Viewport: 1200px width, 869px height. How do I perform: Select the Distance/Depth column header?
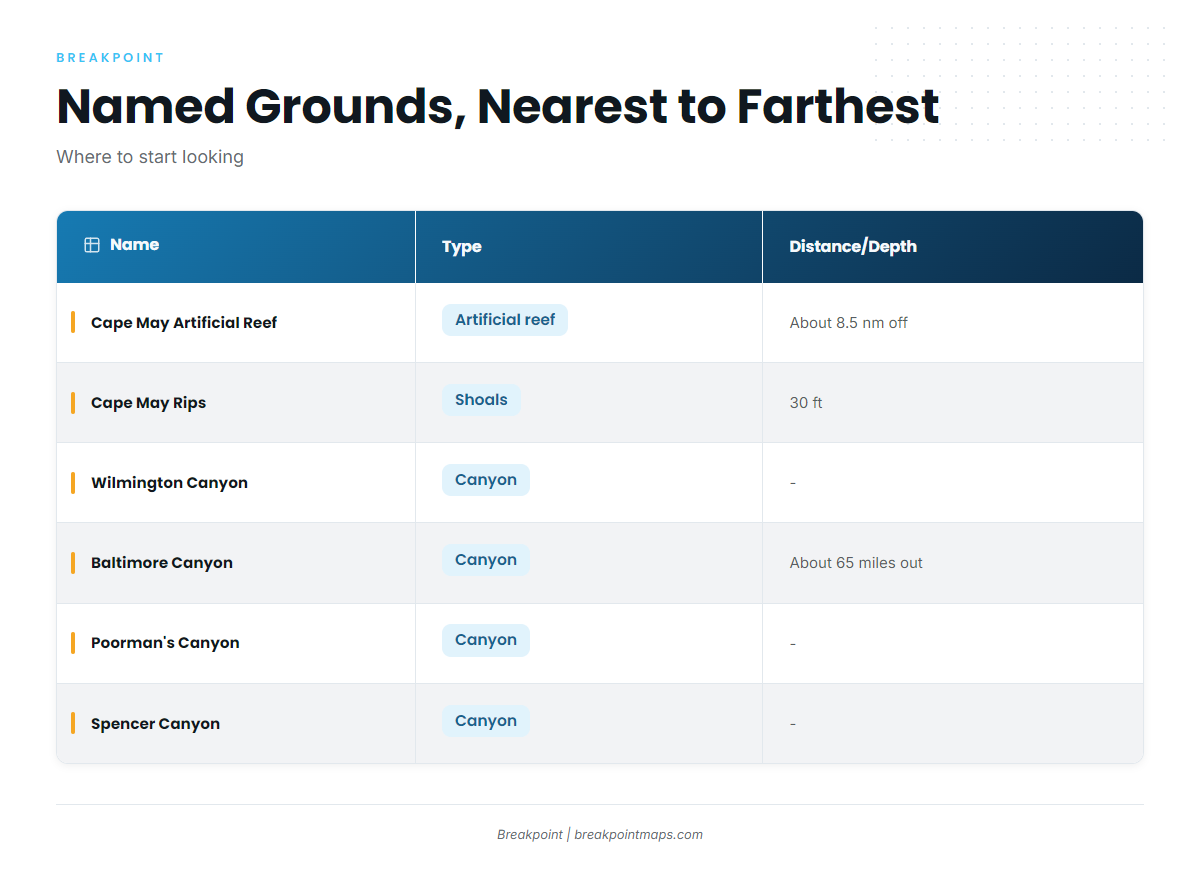(x=953, y=246)
